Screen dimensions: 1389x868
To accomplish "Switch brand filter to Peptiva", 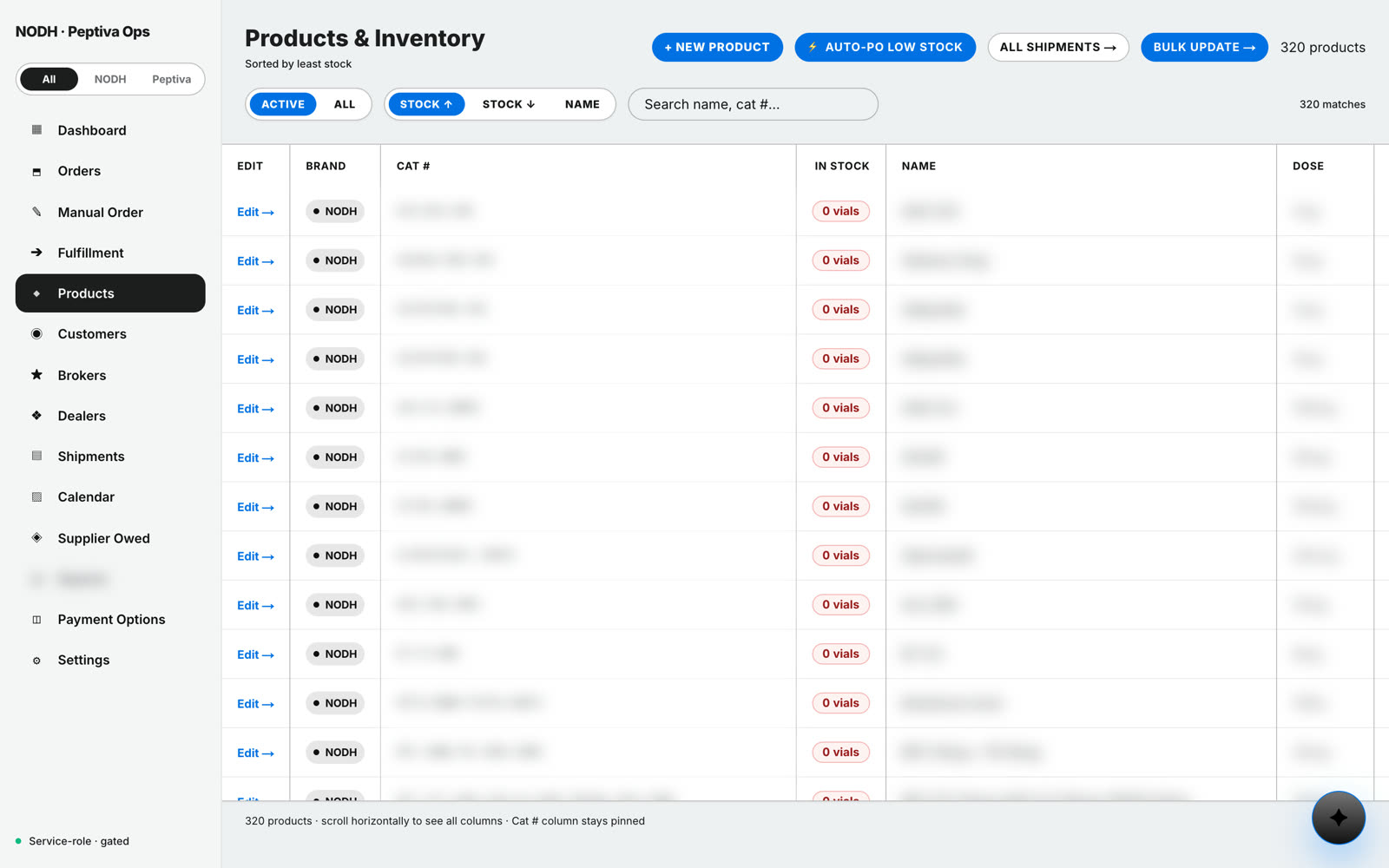I will point(171,79).
